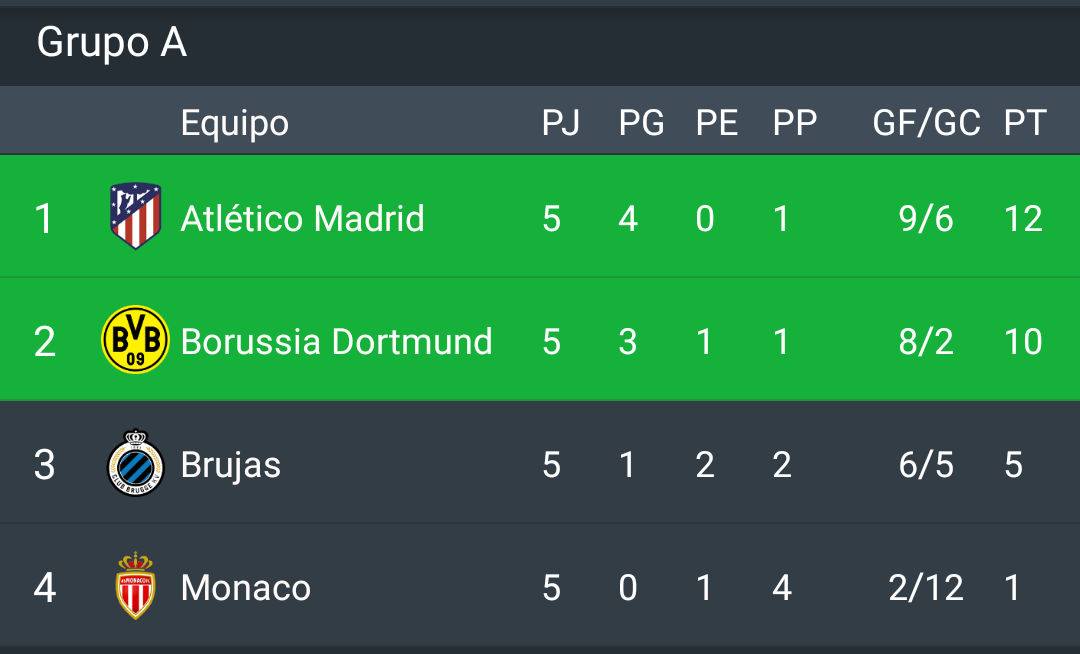Go to Borussia Dortmund team page
This screenshot has height=654, width=1080.
[336, 342]
